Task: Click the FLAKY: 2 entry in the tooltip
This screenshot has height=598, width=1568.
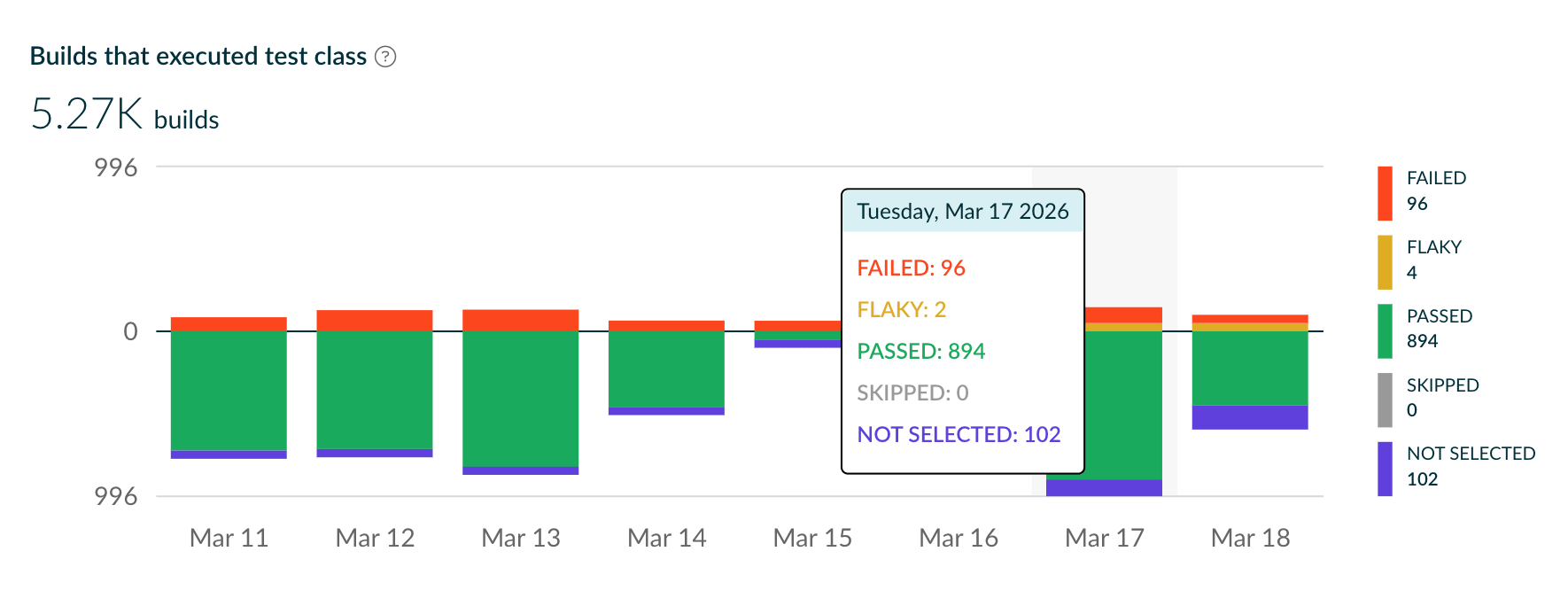Action: [901, 309]
